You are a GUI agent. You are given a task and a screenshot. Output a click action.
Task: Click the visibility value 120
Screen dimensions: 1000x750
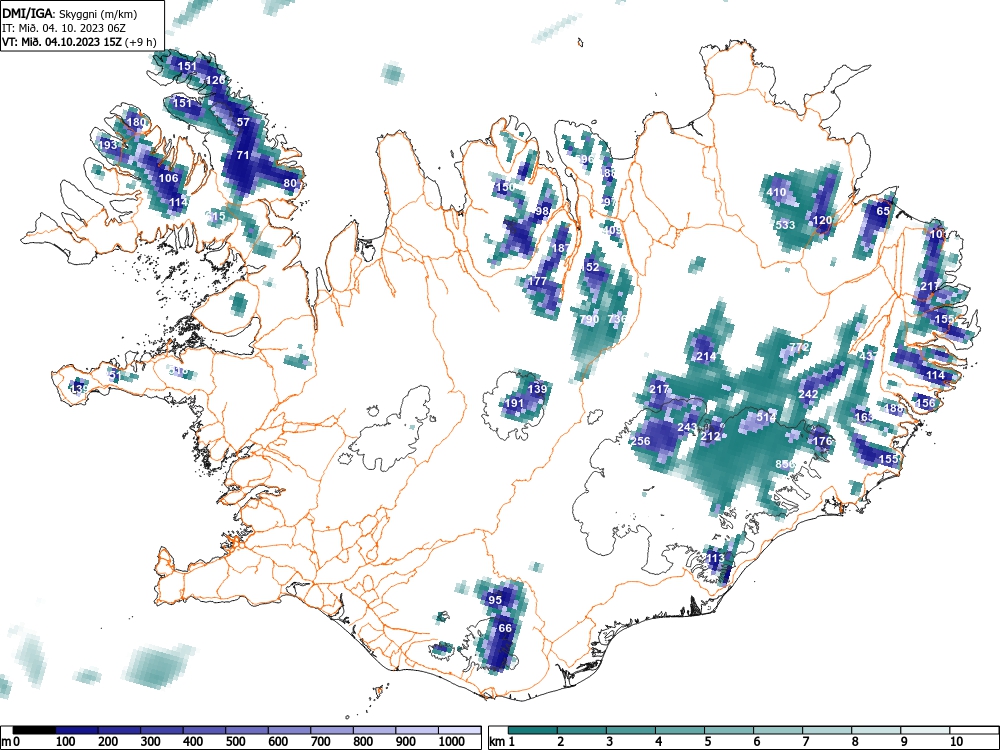822,221
